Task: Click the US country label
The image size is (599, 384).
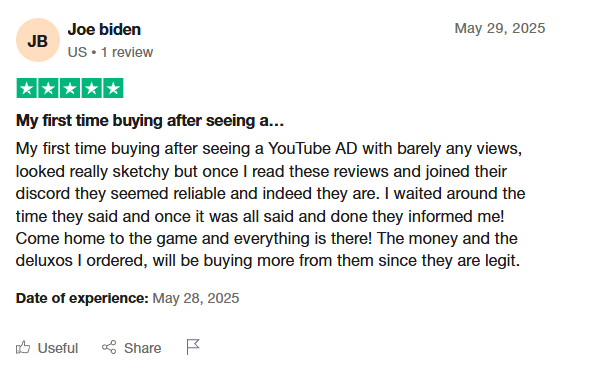Action: tap(77, 52)
